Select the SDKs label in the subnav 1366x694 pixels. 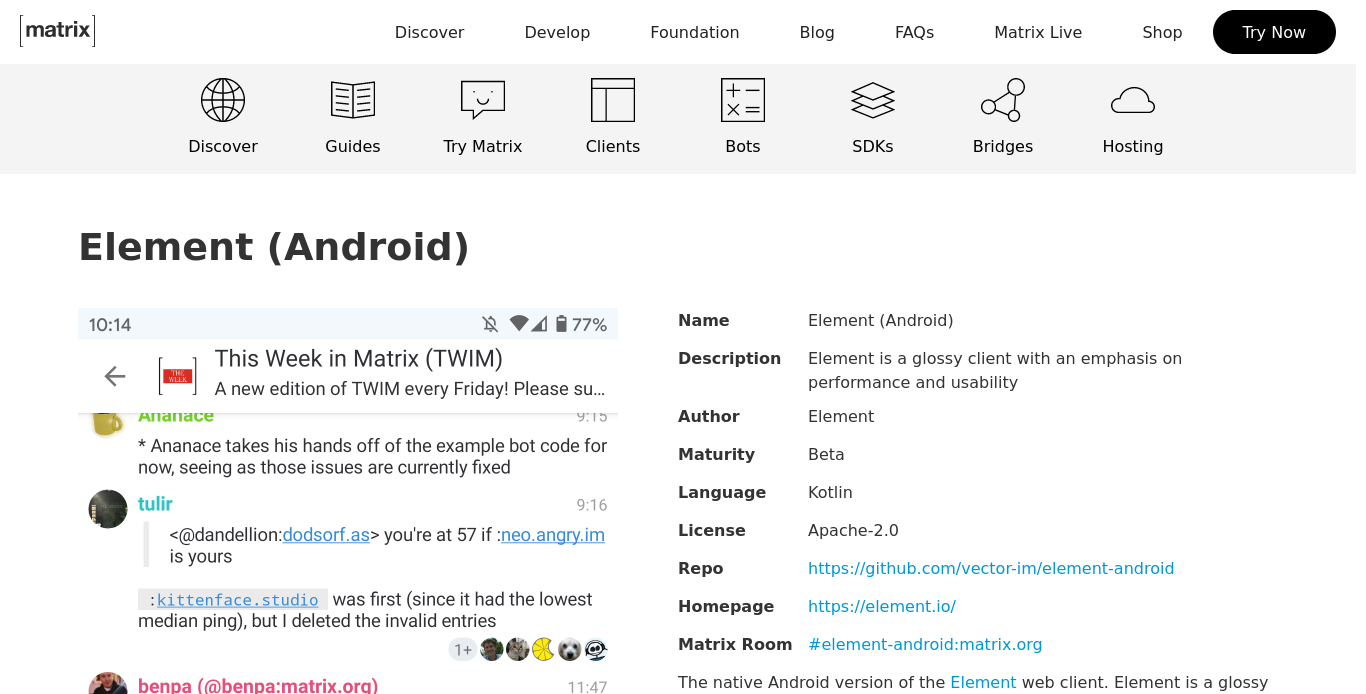(873, 146)
